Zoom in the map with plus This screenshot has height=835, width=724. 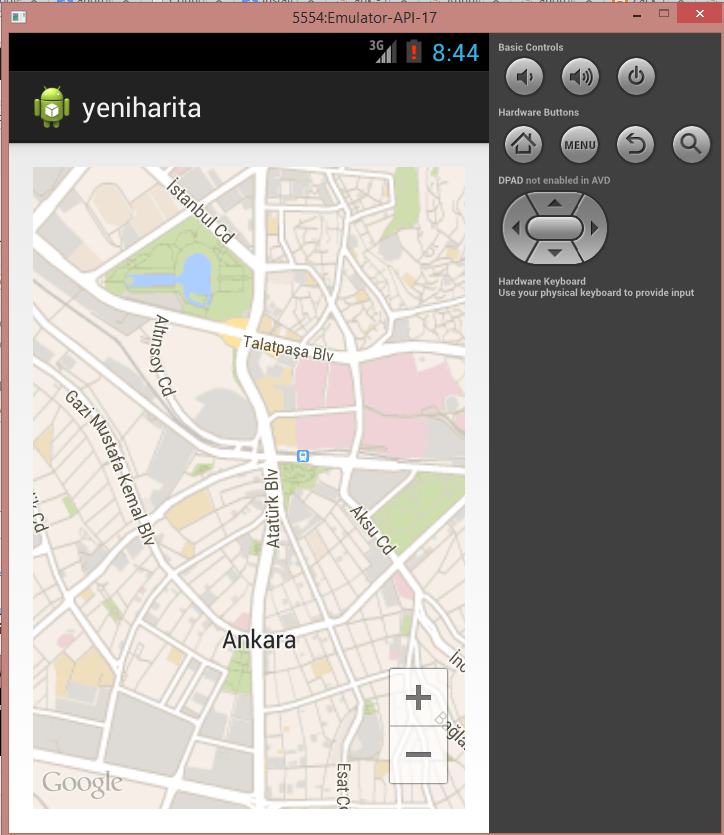pos(418,697)
